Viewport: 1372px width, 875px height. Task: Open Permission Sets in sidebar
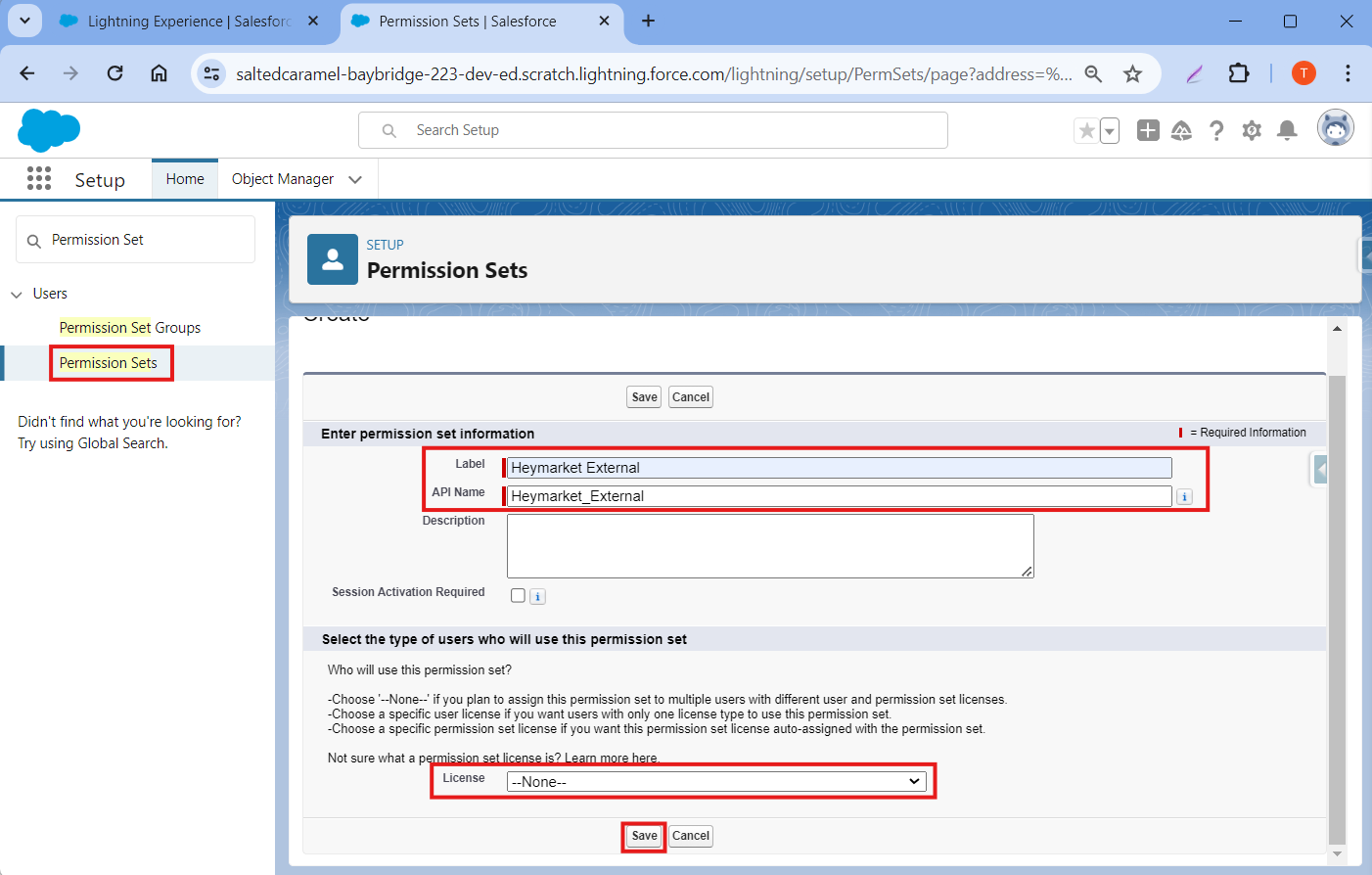click(109, 363)
